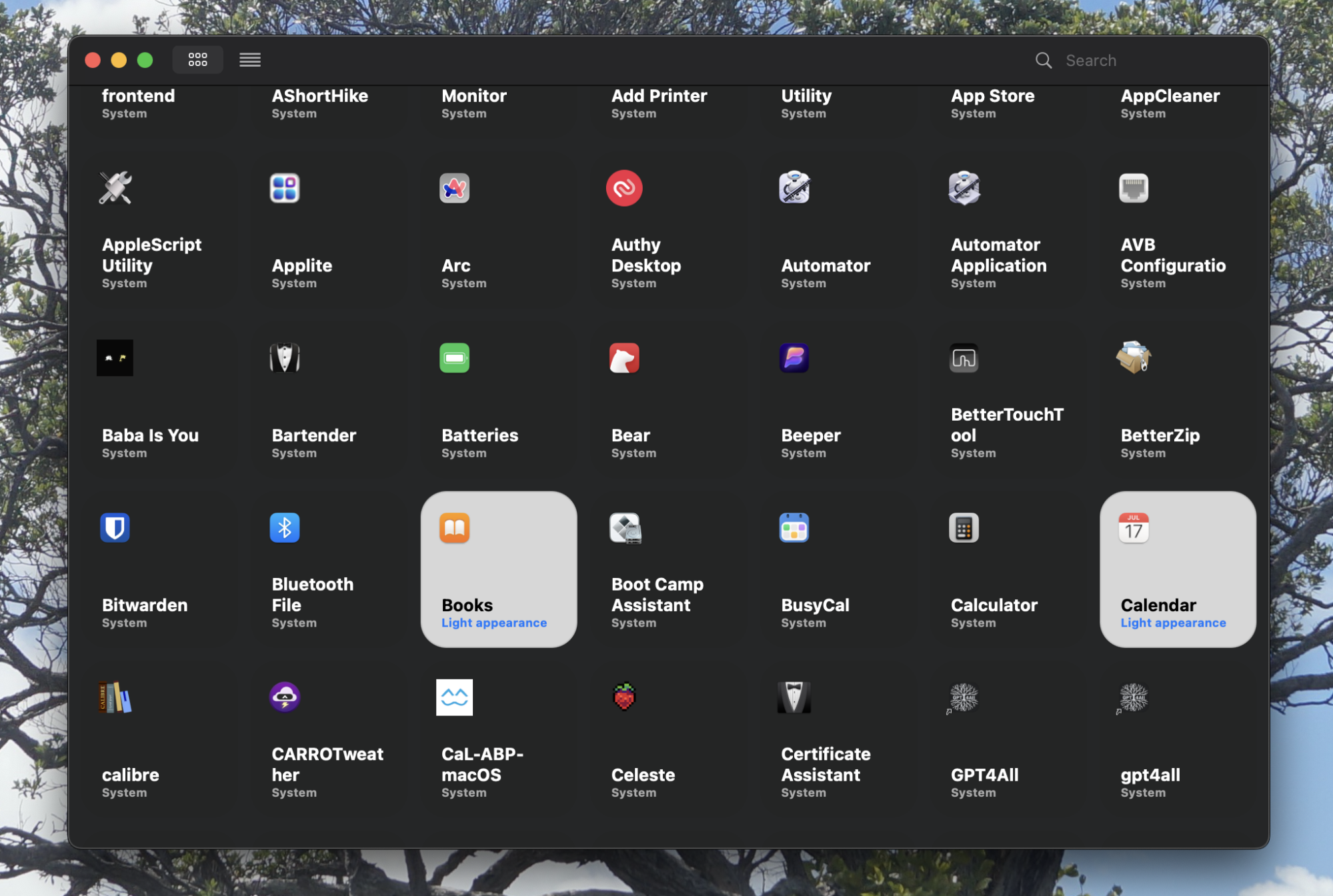Select the calibre books icon
Screen dimensions: 1333x896
(115, 697)
